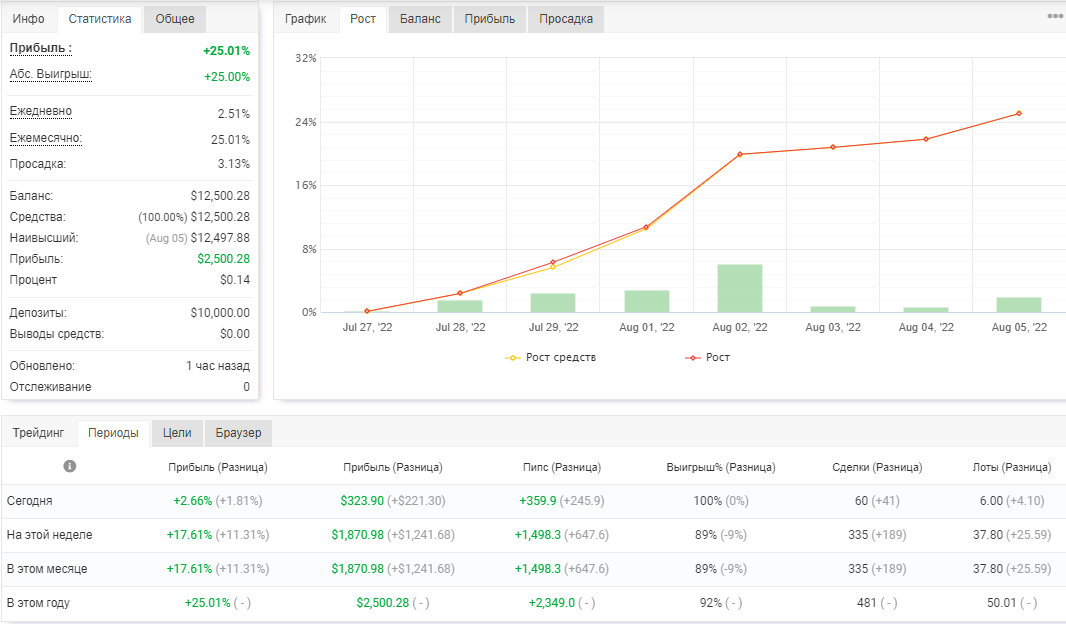Viewport: 1066px width, 624px height.
Task: Click the Обновлено 1 час назад value
Action: pyautogui.click(x=218, y=366)
